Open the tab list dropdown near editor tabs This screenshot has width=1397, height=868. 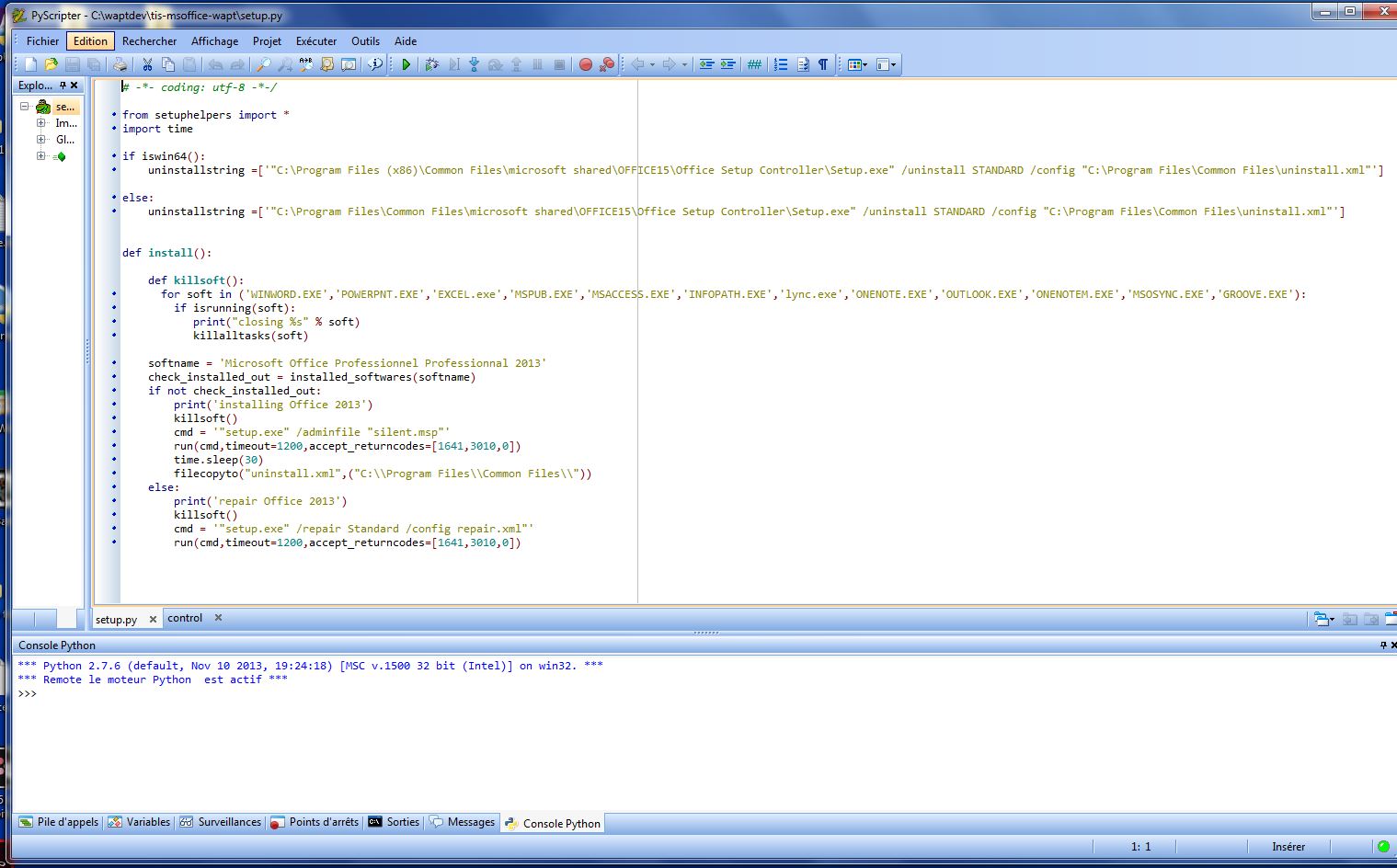pyautogui.click(x=1323, y=619)
